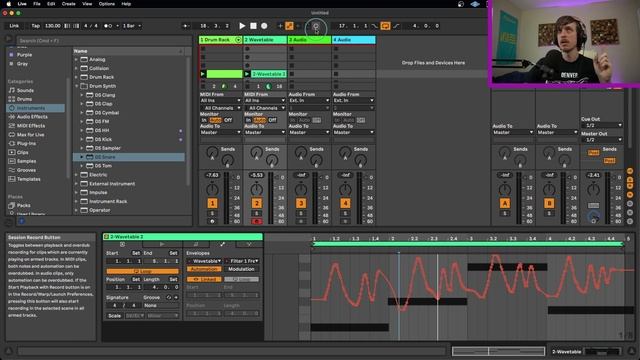
Task: Select Max for Live category
Action: (x=30, y=135)
